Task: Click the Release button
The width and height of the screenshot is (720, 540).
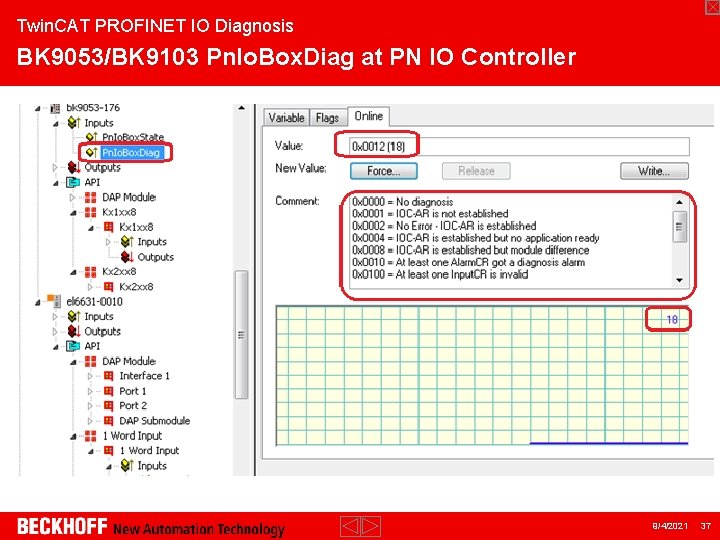Action: coord(476,171)
